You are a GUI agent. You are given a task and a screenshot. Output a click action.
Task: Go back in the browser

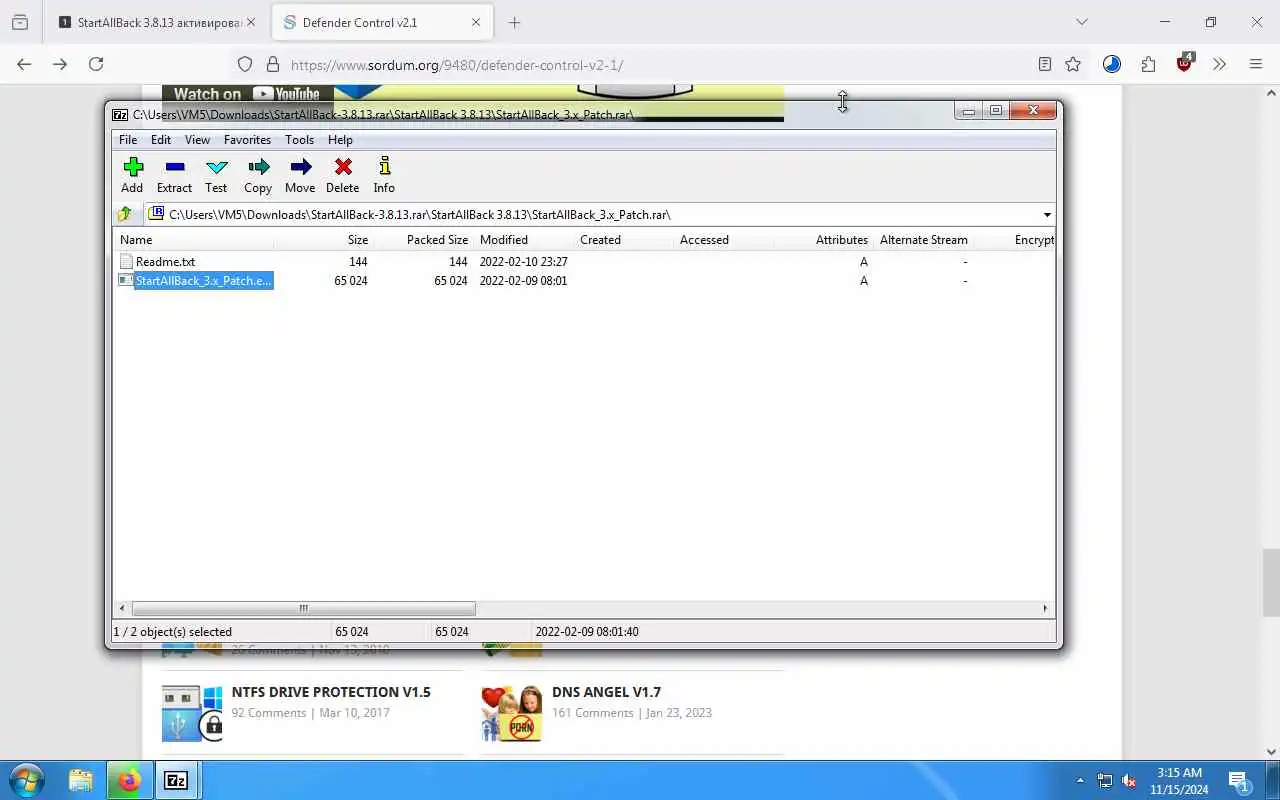click(x=24, y=64)
